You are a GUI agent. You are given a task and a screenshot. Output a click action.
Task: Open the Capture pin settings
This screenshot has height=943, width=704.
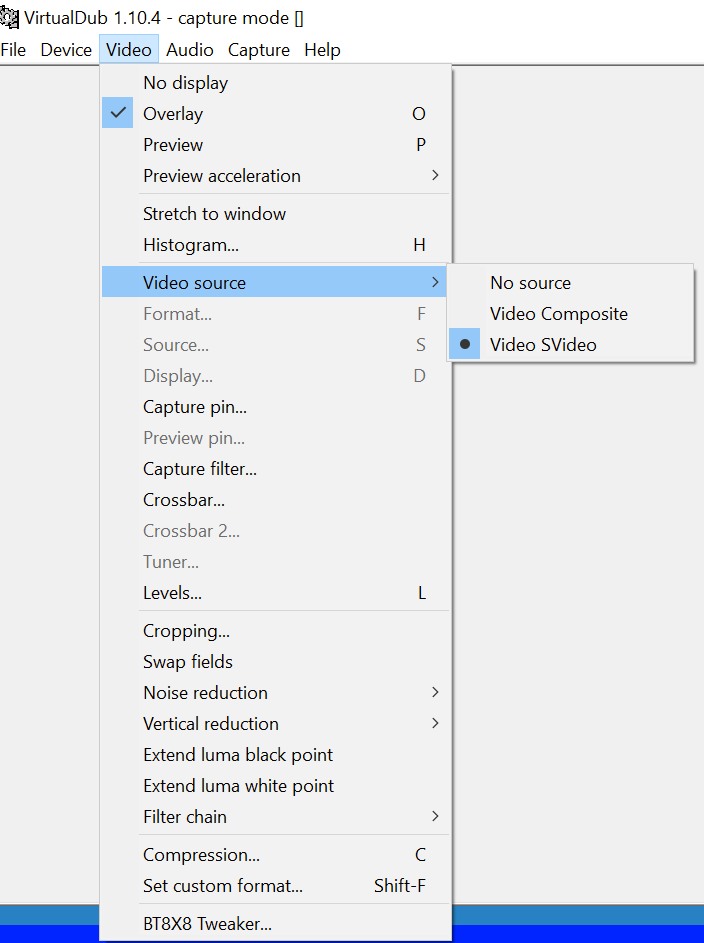[x=195, y=407]
